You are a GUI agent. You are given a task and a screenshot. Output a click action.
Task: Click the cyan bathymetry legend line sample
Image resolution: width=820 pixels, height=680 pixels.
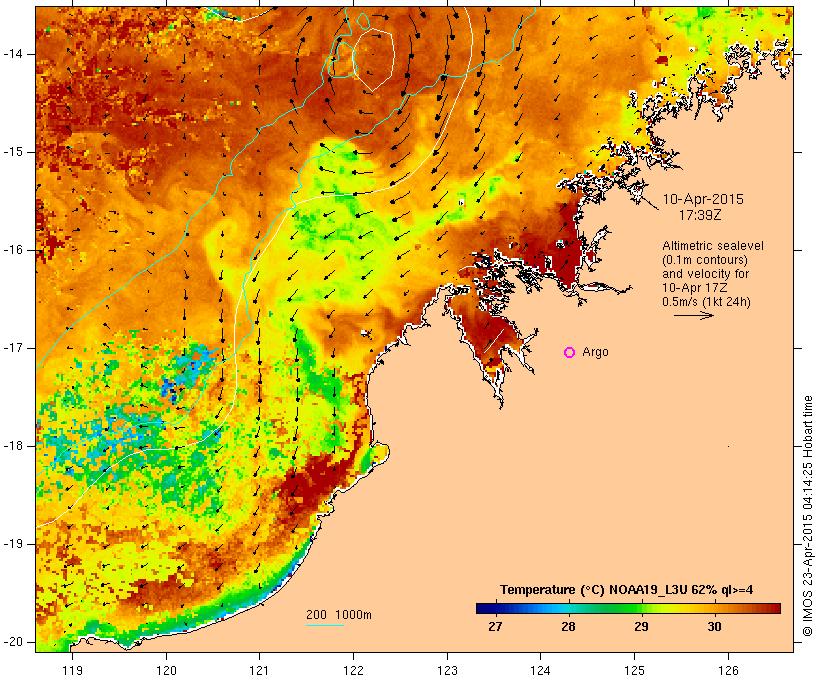tap(325, 625)
